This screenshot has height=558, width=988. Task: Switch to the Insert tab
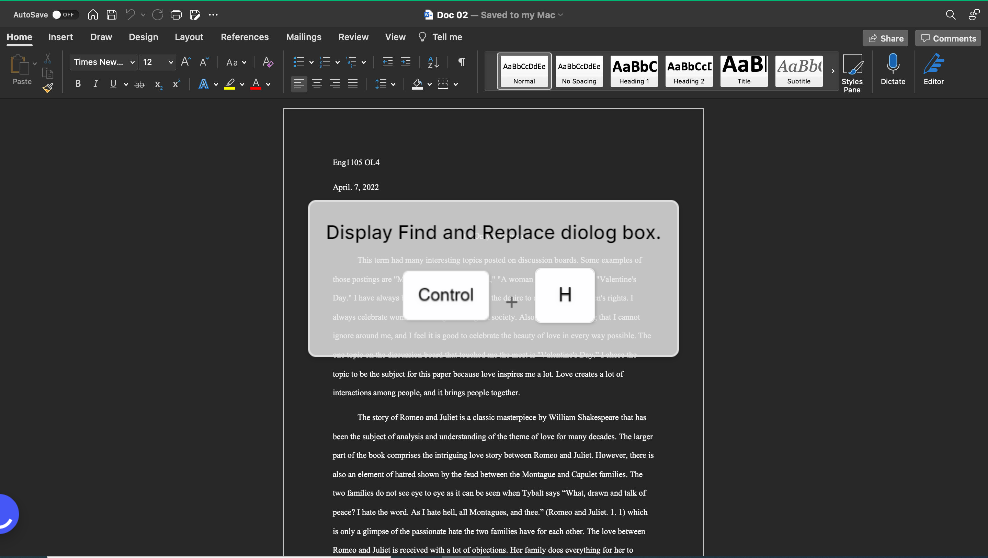(60, 37)
